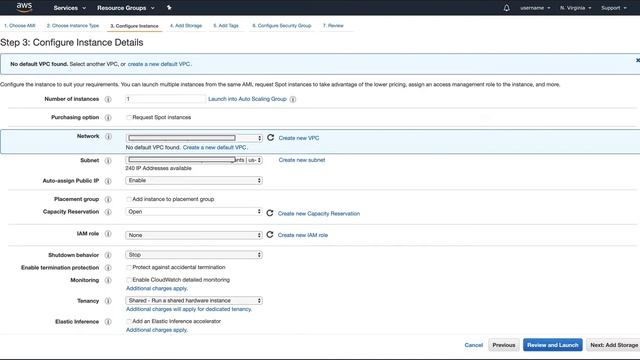Screen dimensions: 640x360
Task: Refresh the Network VPC list
Action: click(270, 138)
